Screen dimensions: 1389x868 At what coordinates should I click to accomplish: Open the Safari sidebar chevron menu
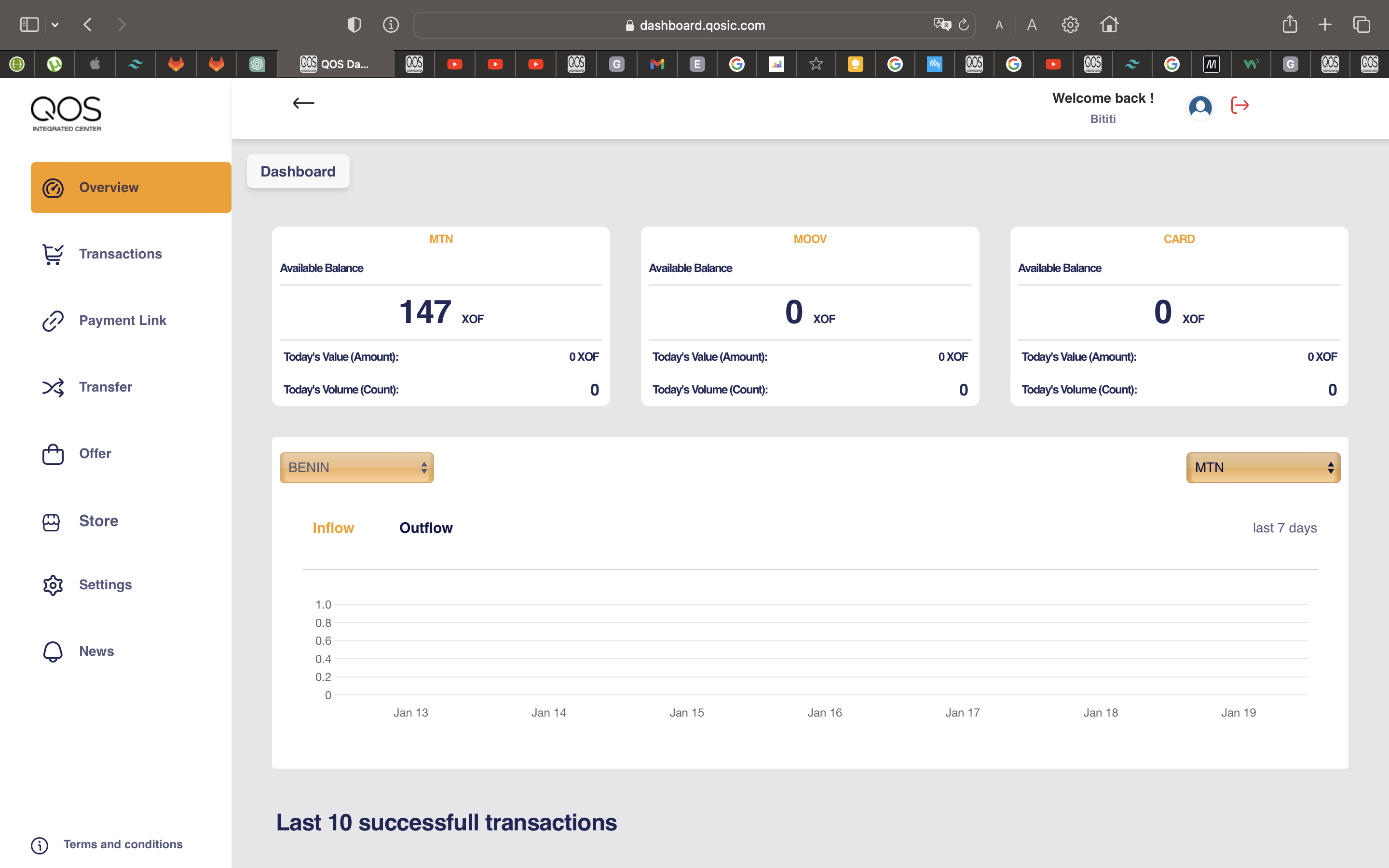point(55,25)
